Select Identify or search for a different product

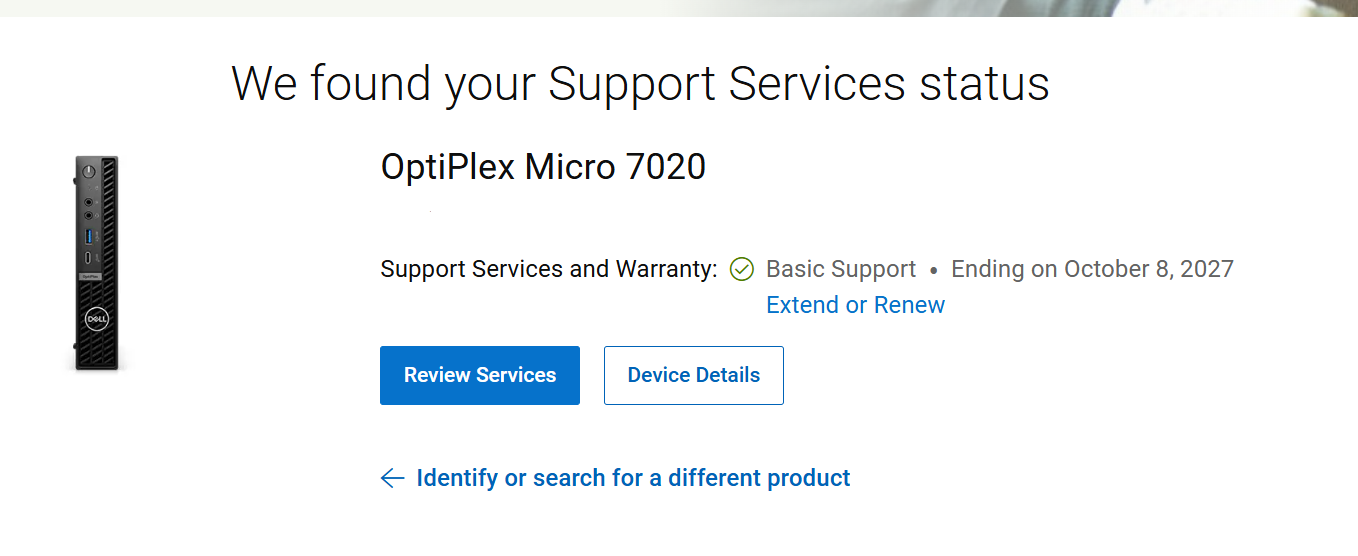pos(633,478)
